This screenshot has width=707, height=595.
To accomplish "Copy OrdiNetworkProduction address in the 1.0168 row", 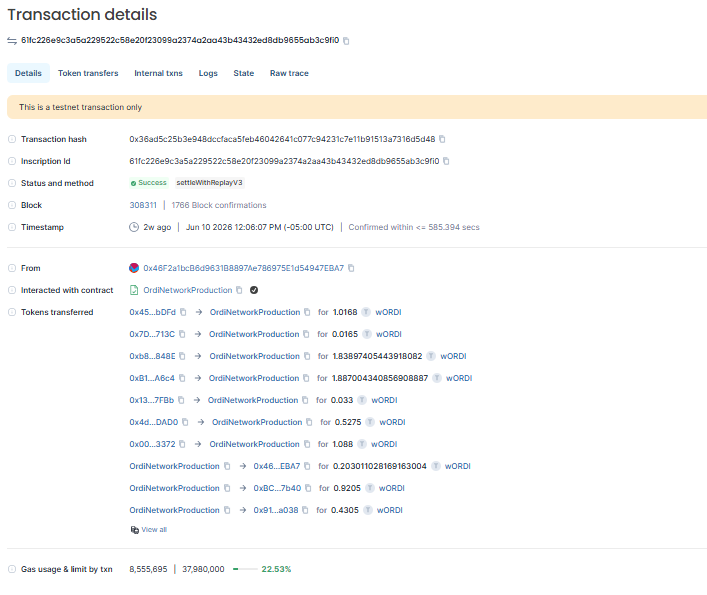I will pyautogui.click(x=307, y=312).
